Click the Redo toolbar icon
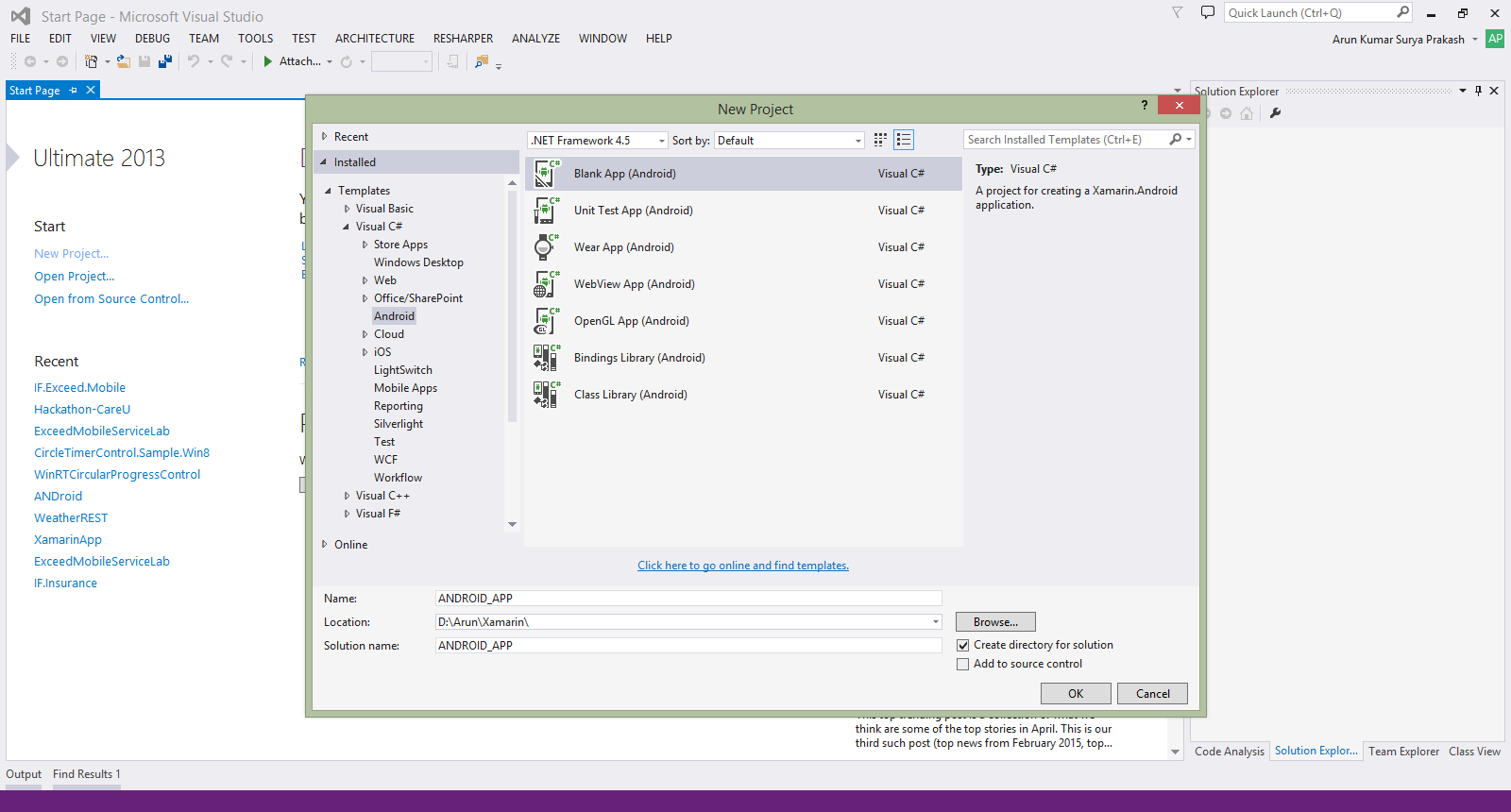The image size is (1511, 812). pos(227,61)
